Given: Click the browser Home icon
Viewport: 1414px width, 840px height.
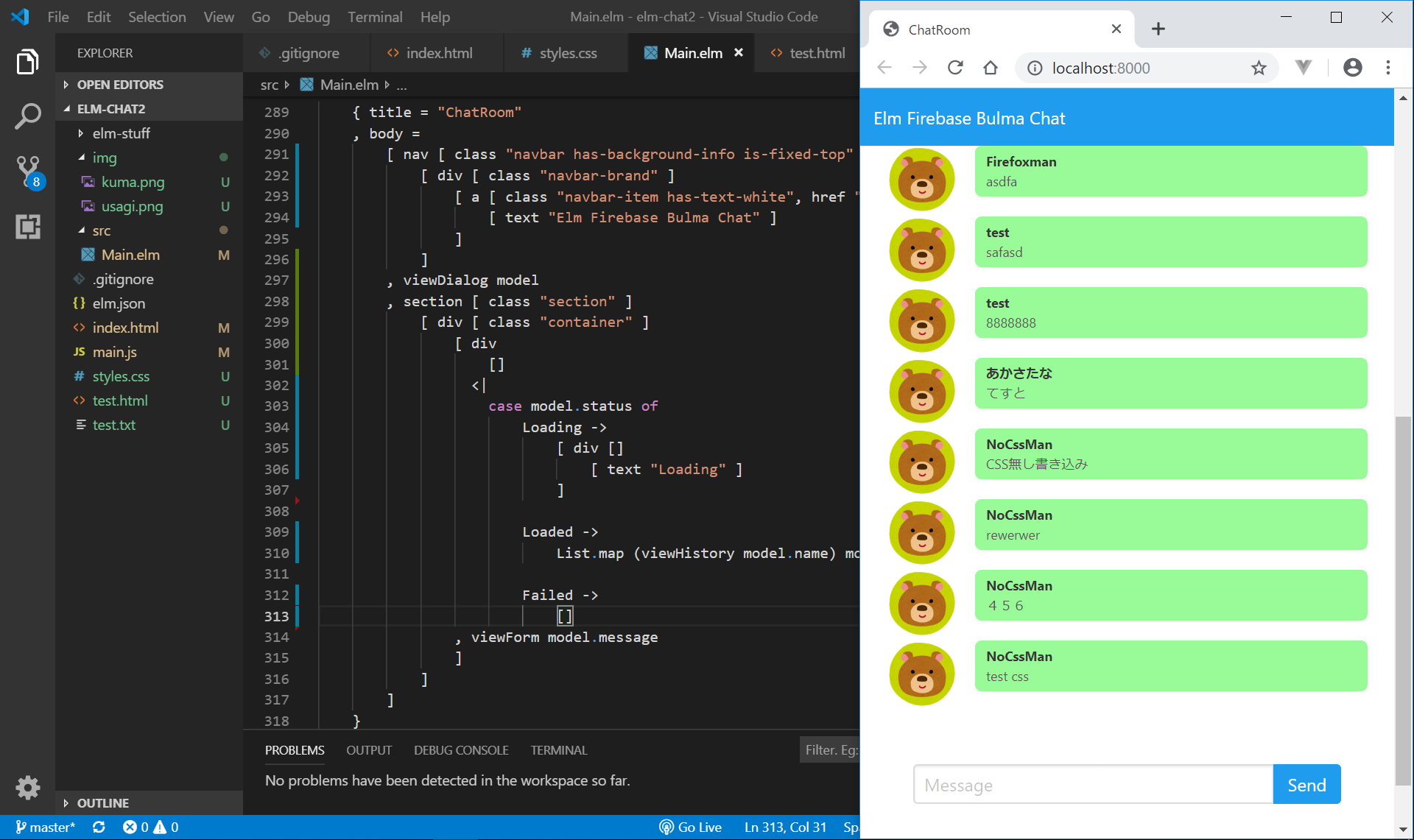Looking at the screenshot, I should pos(991,68).
